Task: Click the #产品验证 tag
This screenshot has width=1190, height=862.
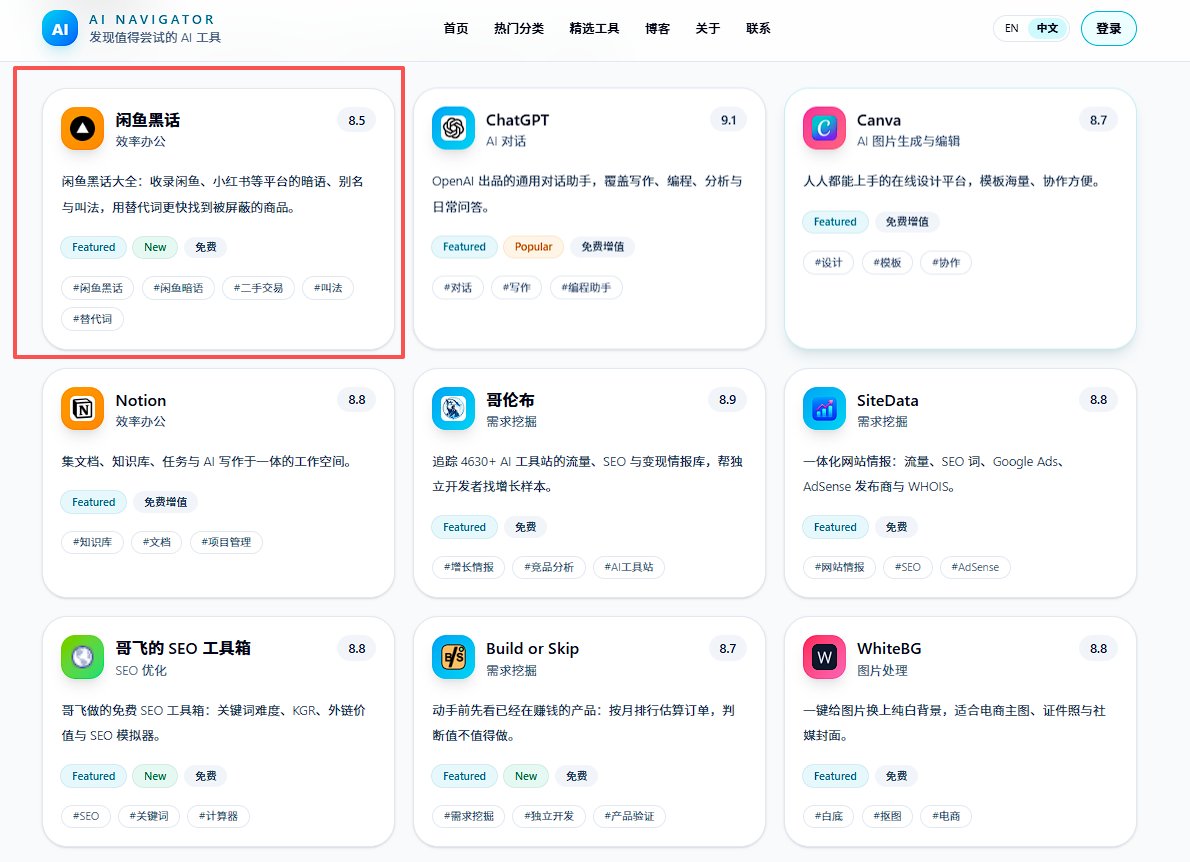Action: click(629, 816)
